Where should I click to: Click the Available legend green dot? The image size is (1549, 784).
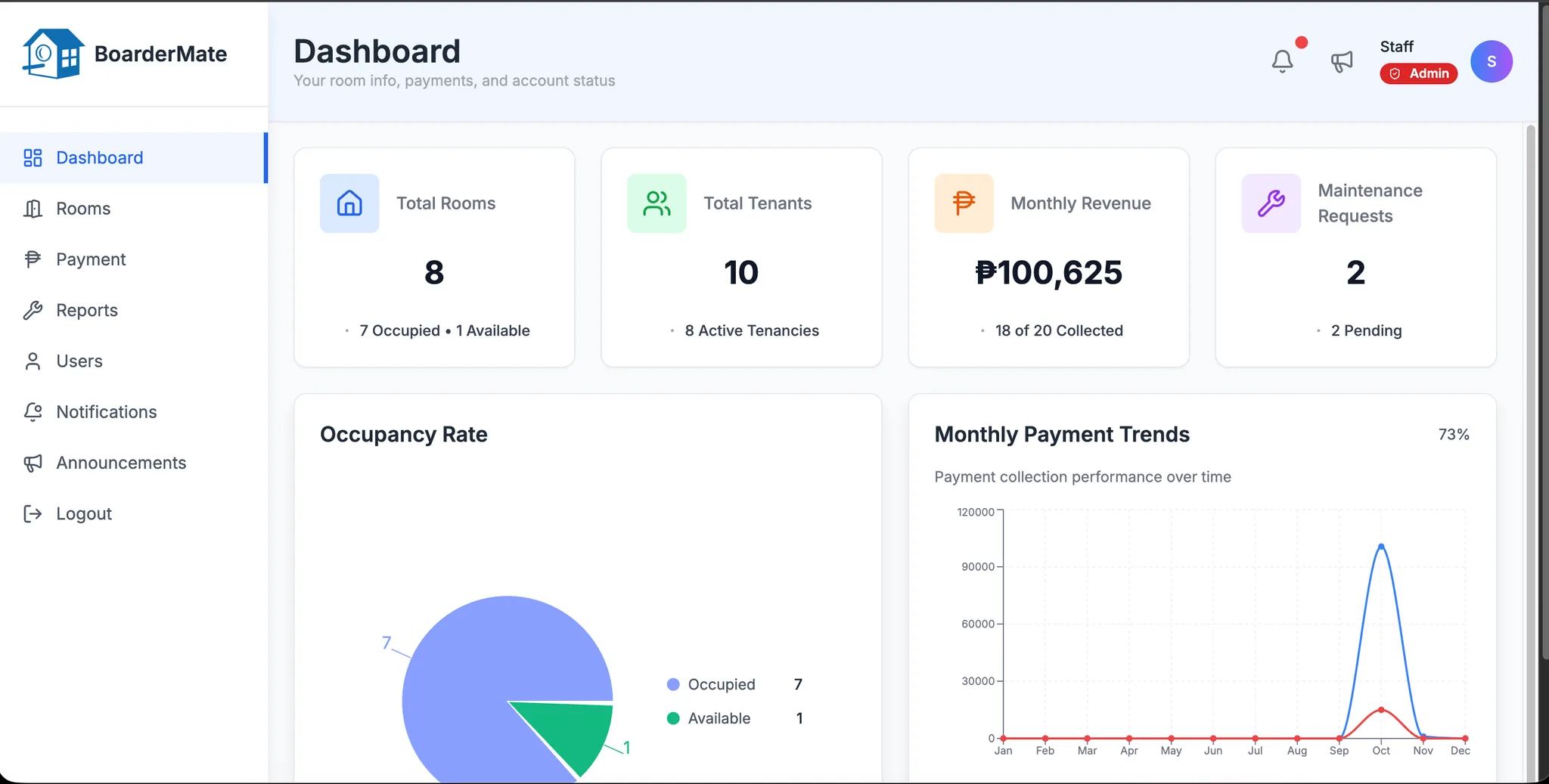[673, 718]
